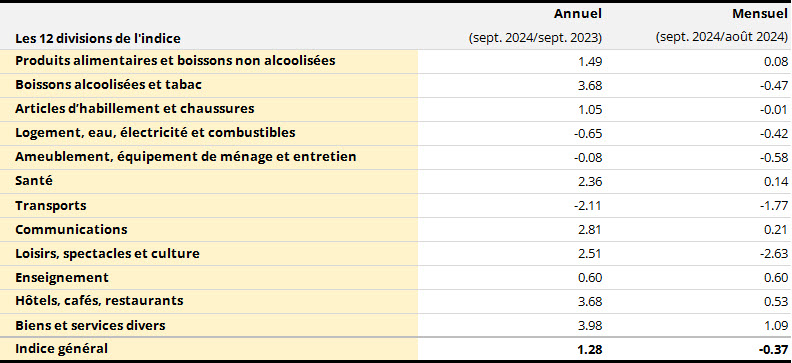Select the Hôtels, cafés, restaurants row
Image resolution: width=792 pixels, height=363 pixels.
pyautogui.click(x=396, y=301)
